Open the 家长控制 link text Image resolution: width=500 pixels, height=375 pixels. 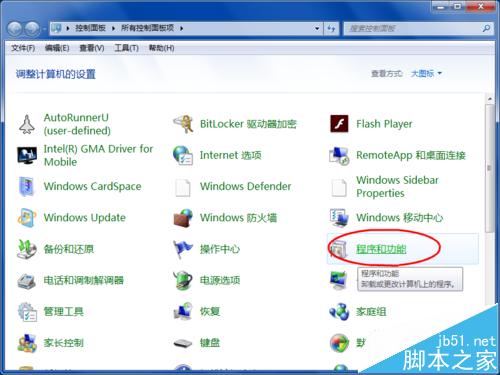click(64, 343)
